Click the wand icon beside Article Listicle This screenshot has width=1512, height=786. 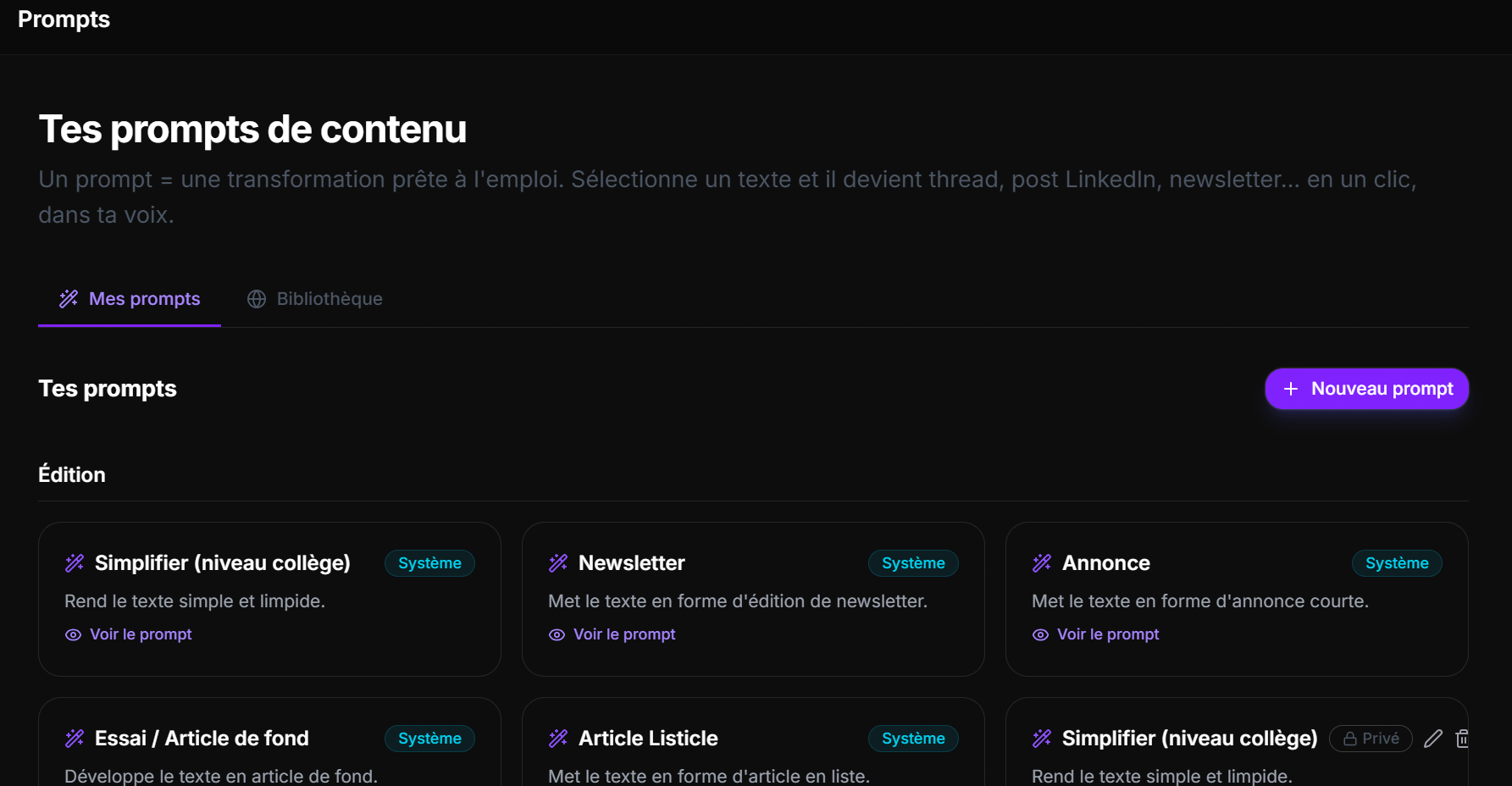(x=558, y=739)
